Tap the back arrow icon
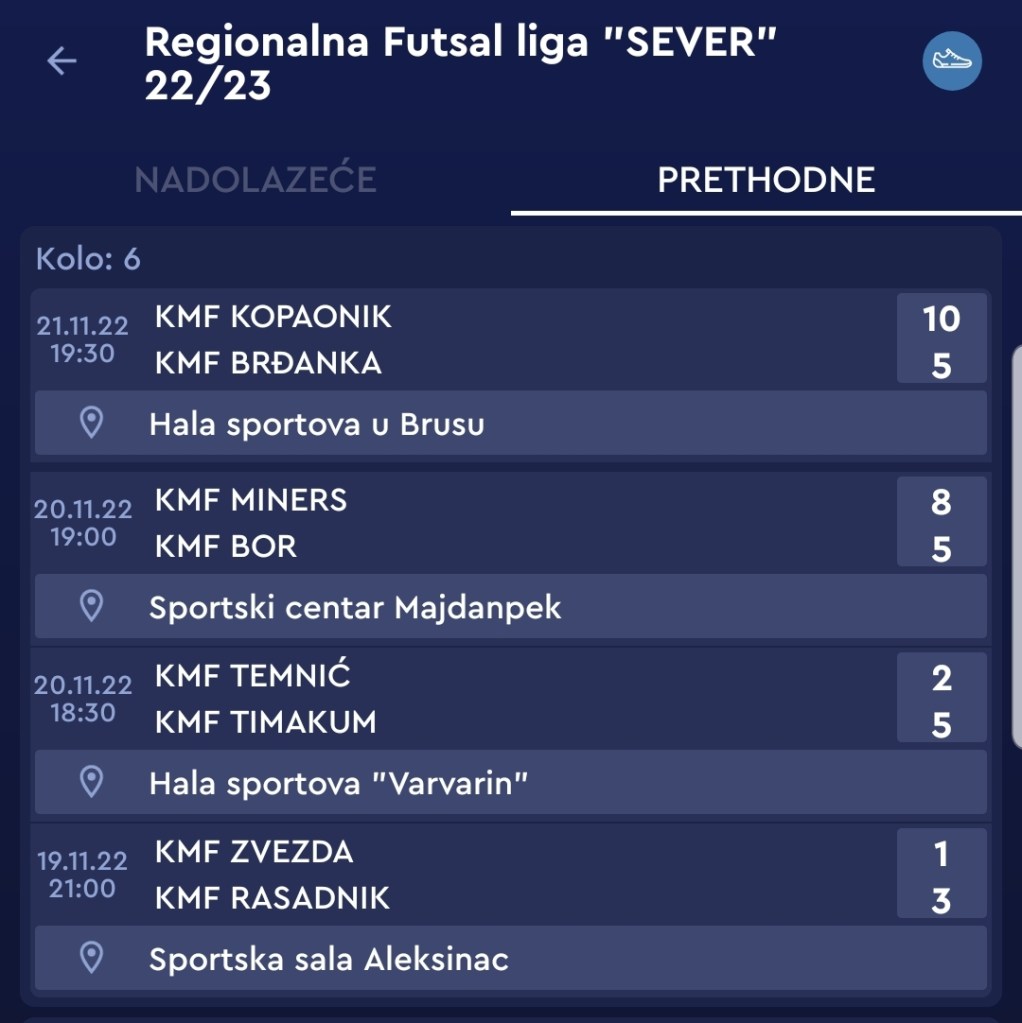This screenshot has width=1022, height=1023. pos(62,61)
